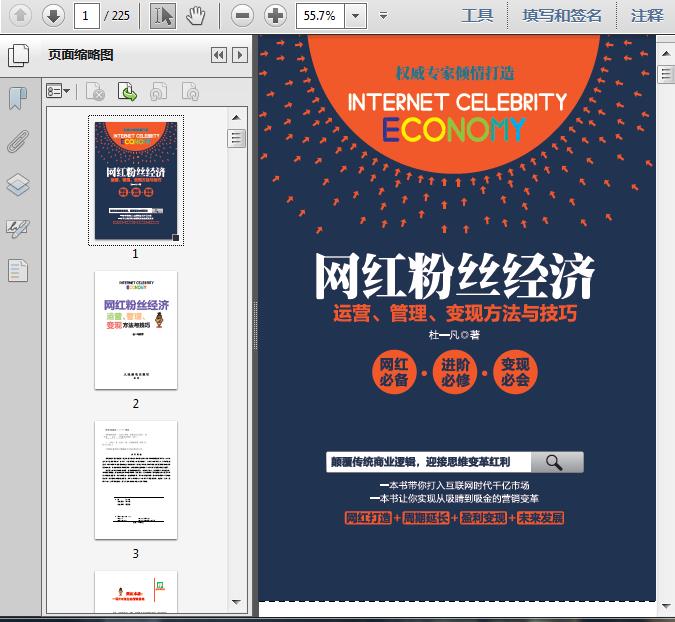Image resolution: width=675 pixels, height=622 pixels.
Task: Go to the previous page with up arrow
Action: (20, 16)
